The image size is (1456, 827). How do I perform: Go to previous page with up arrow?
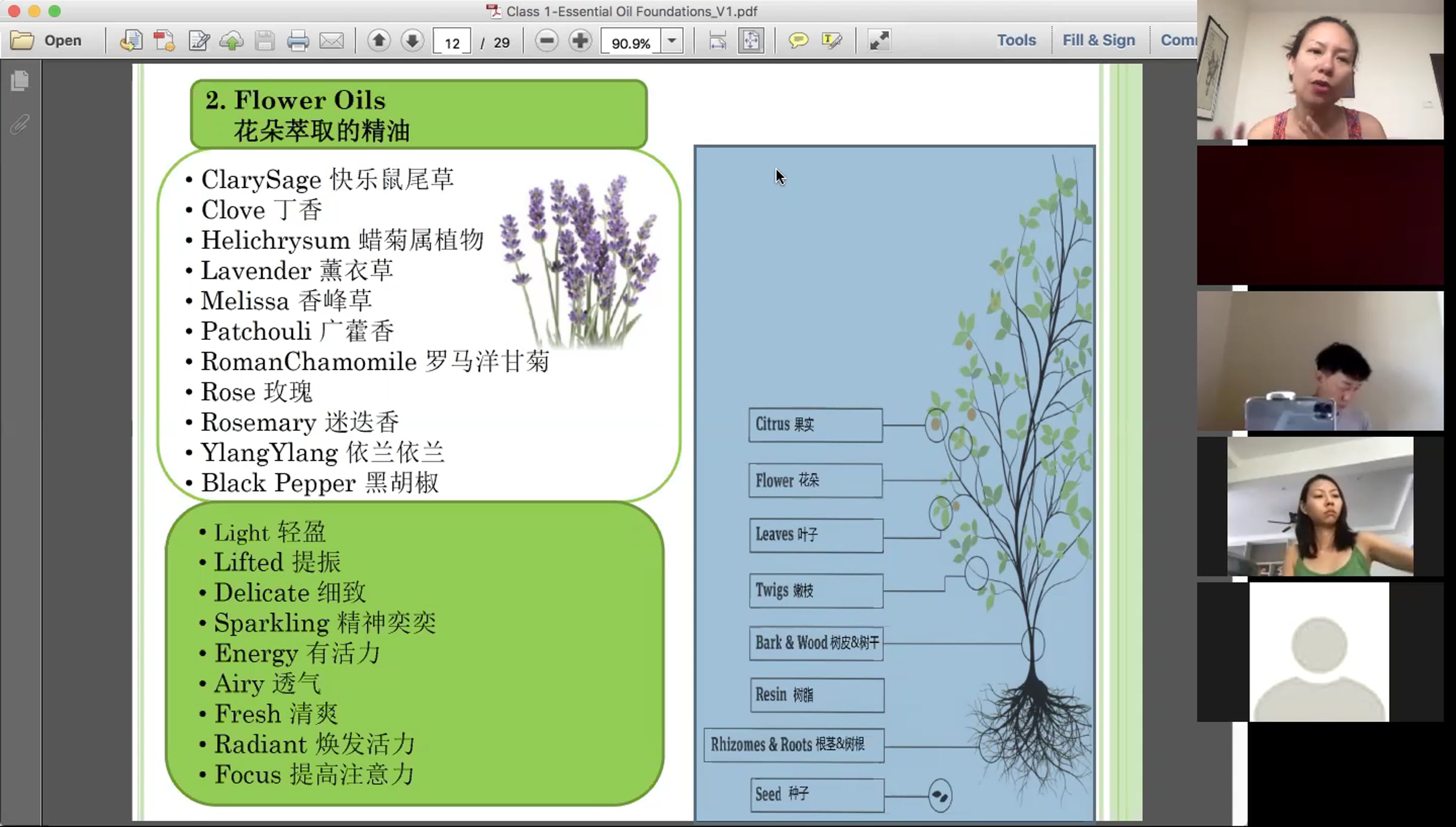379,41
